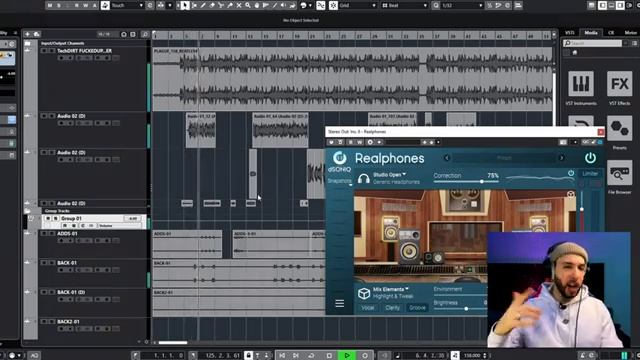Viewport: 640px width, 360px height.
Task: Click the transport Record button
Action: coord(364,356)
